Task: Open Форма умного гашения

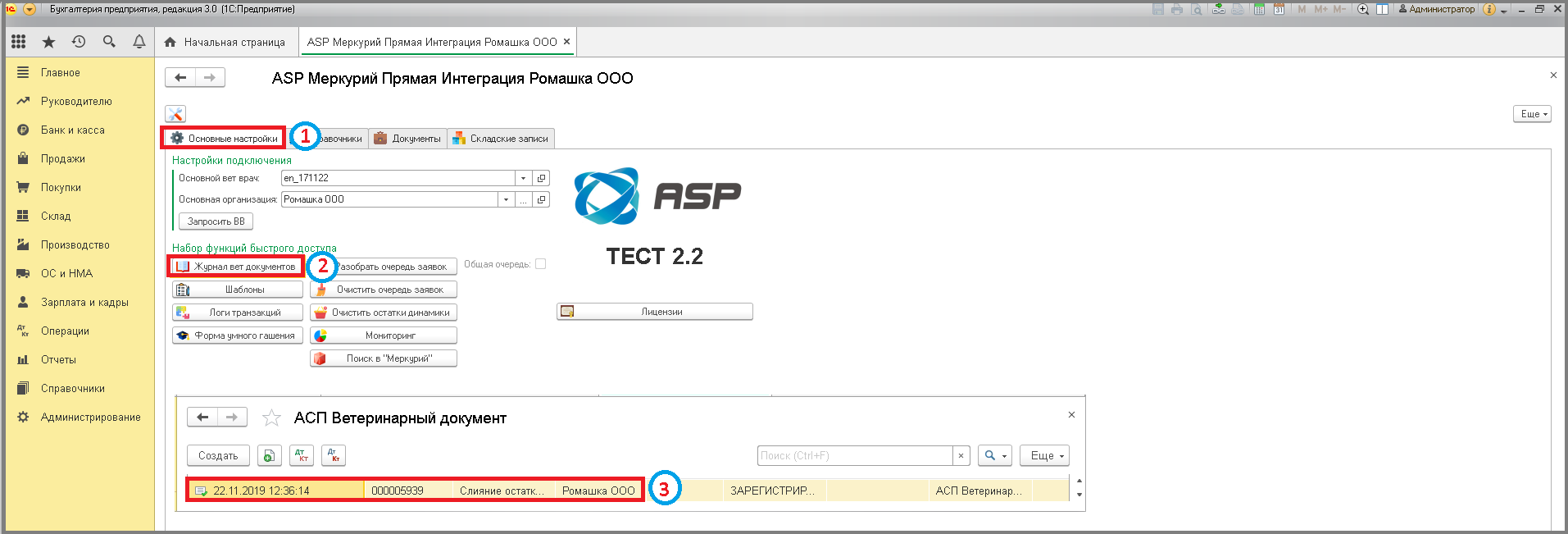Action: (238, 335)
